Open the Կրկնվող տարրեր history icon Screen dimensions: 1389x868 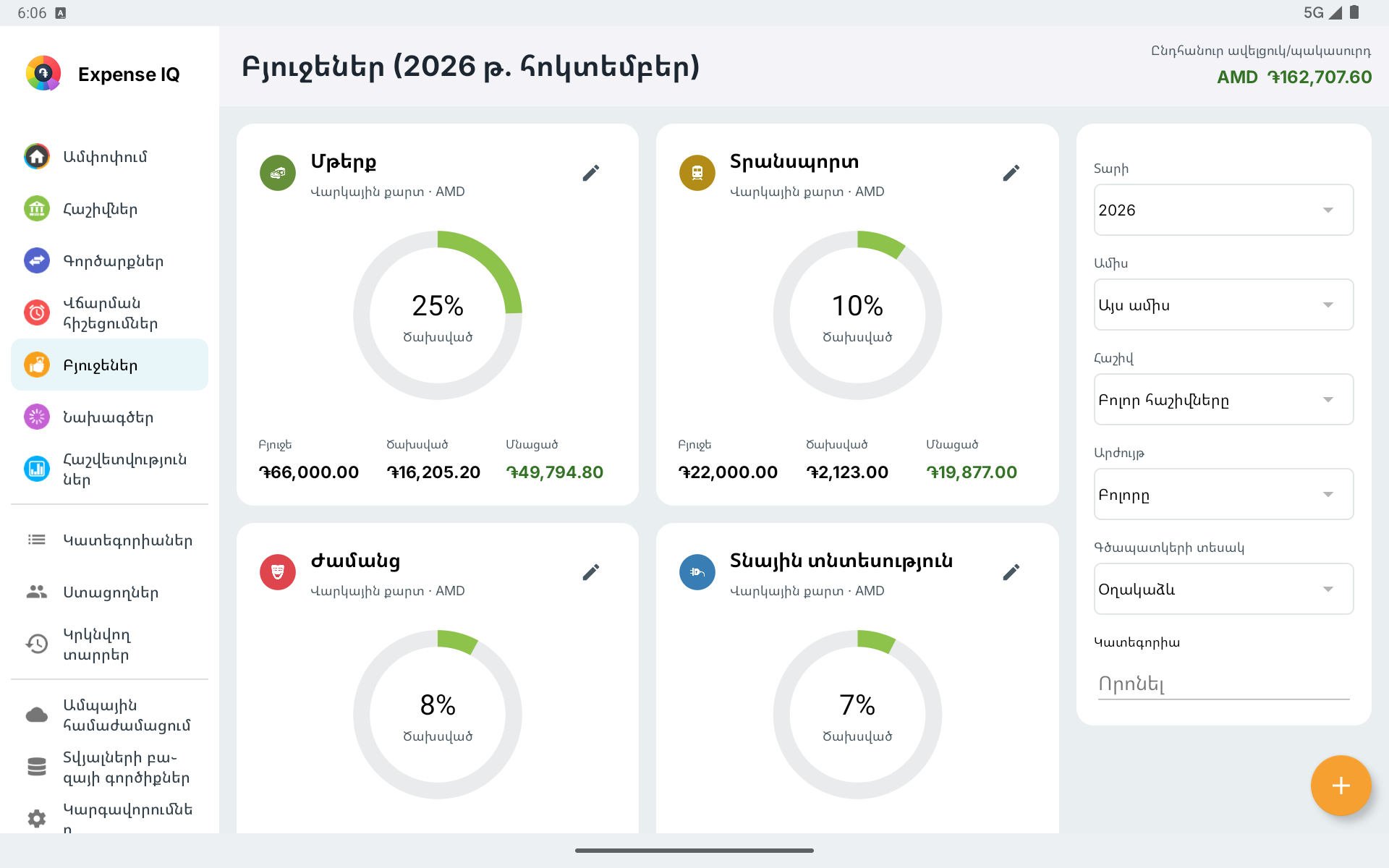37,644
